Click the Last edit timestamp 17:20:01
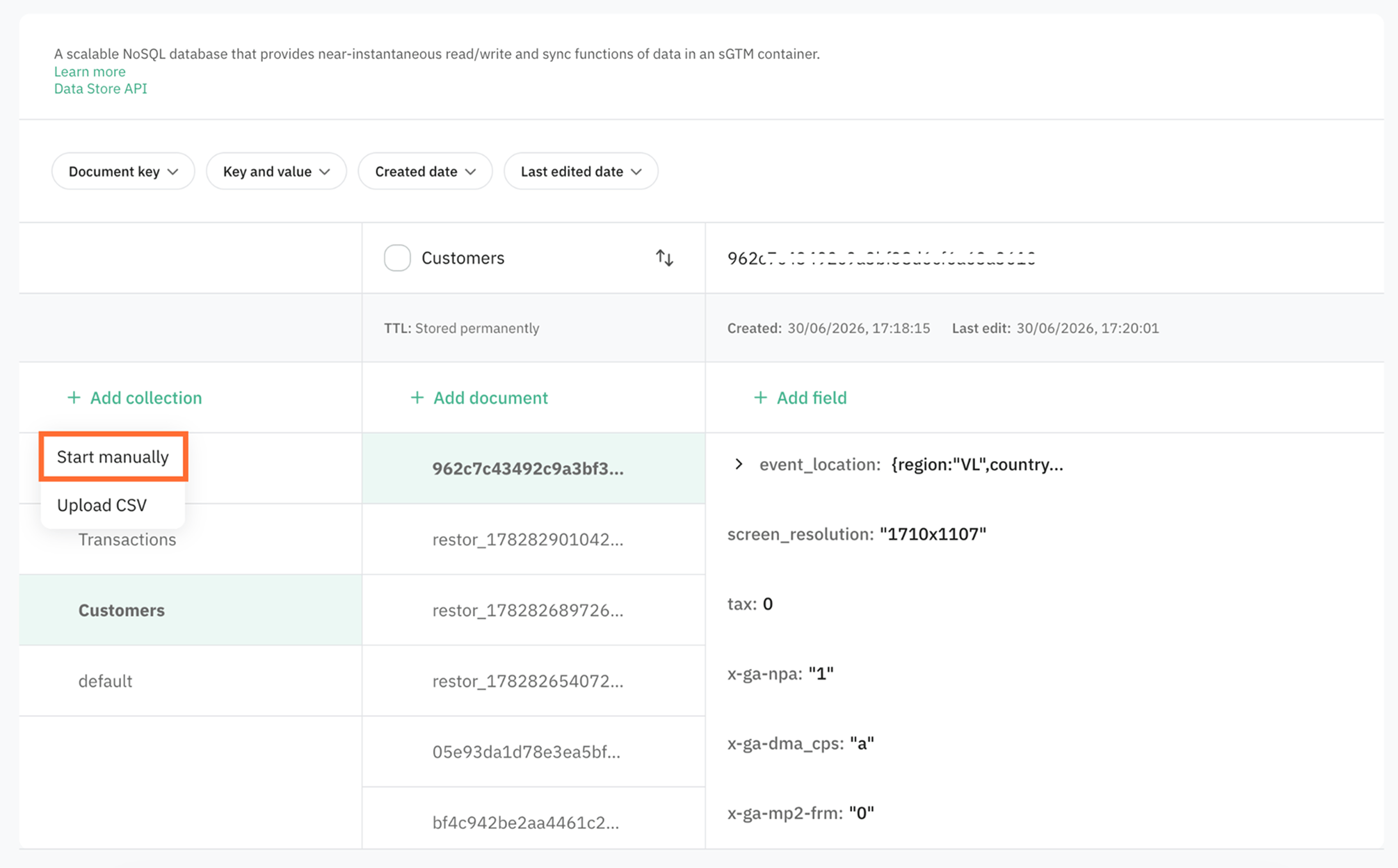This screenshot has width=1398, height=868. coord(1087,328)
